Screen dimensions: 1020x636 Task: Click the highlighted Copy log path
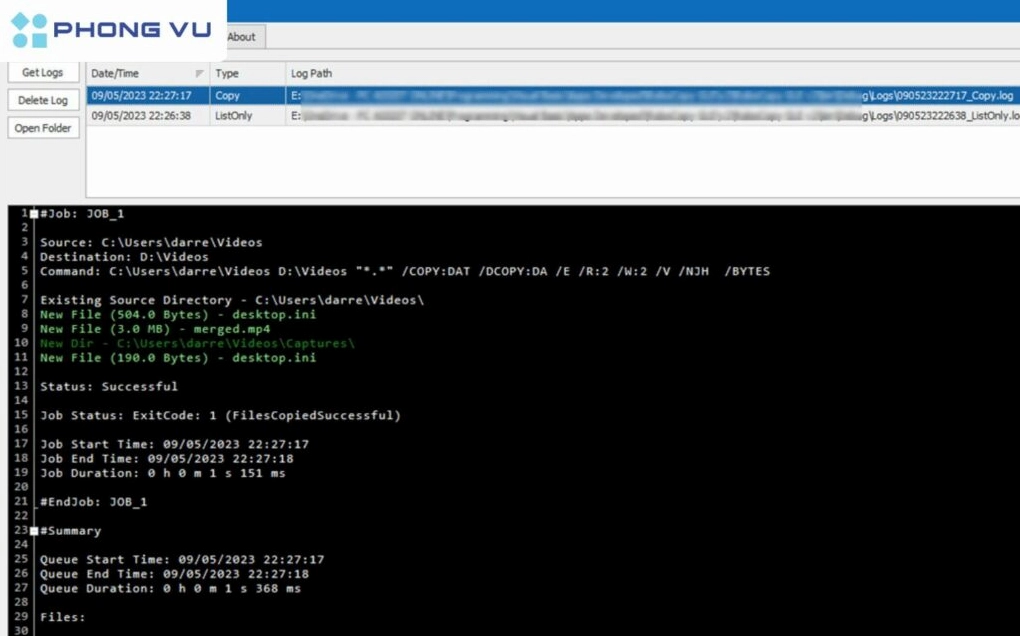600,95
